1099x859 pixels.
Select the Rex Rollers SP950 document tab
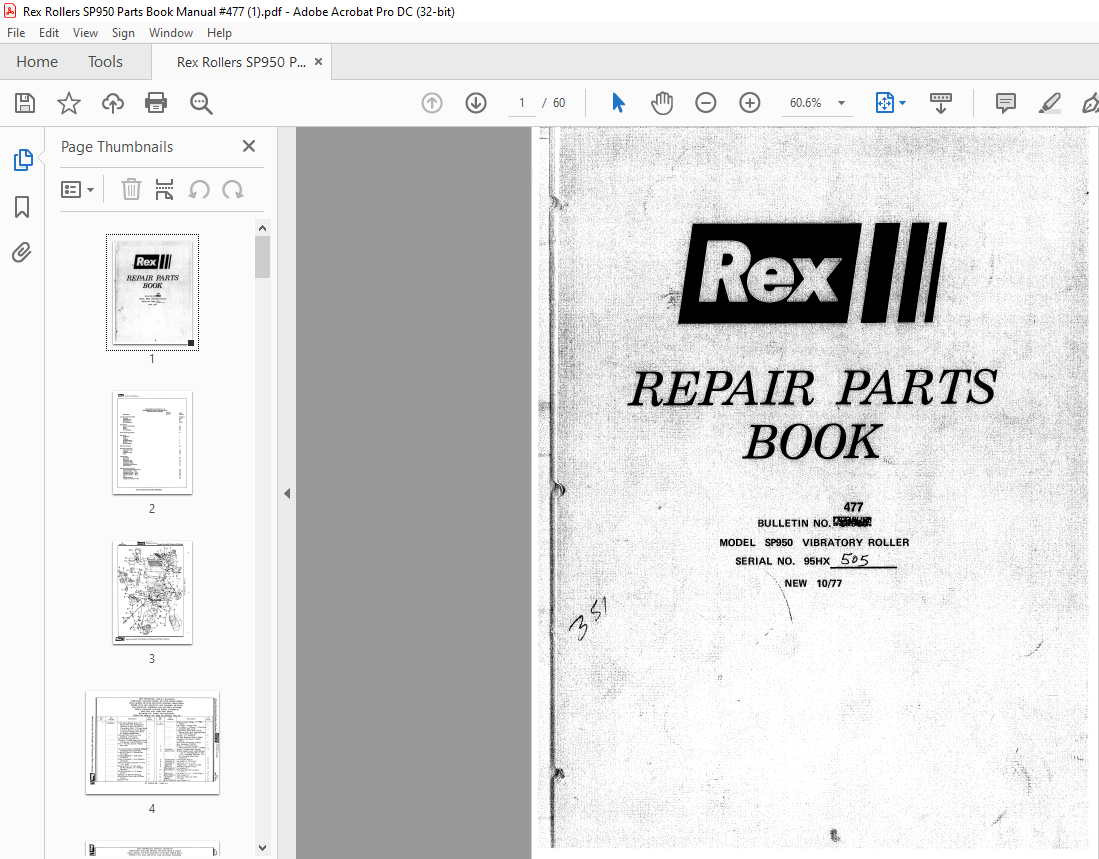click(240, 62)
